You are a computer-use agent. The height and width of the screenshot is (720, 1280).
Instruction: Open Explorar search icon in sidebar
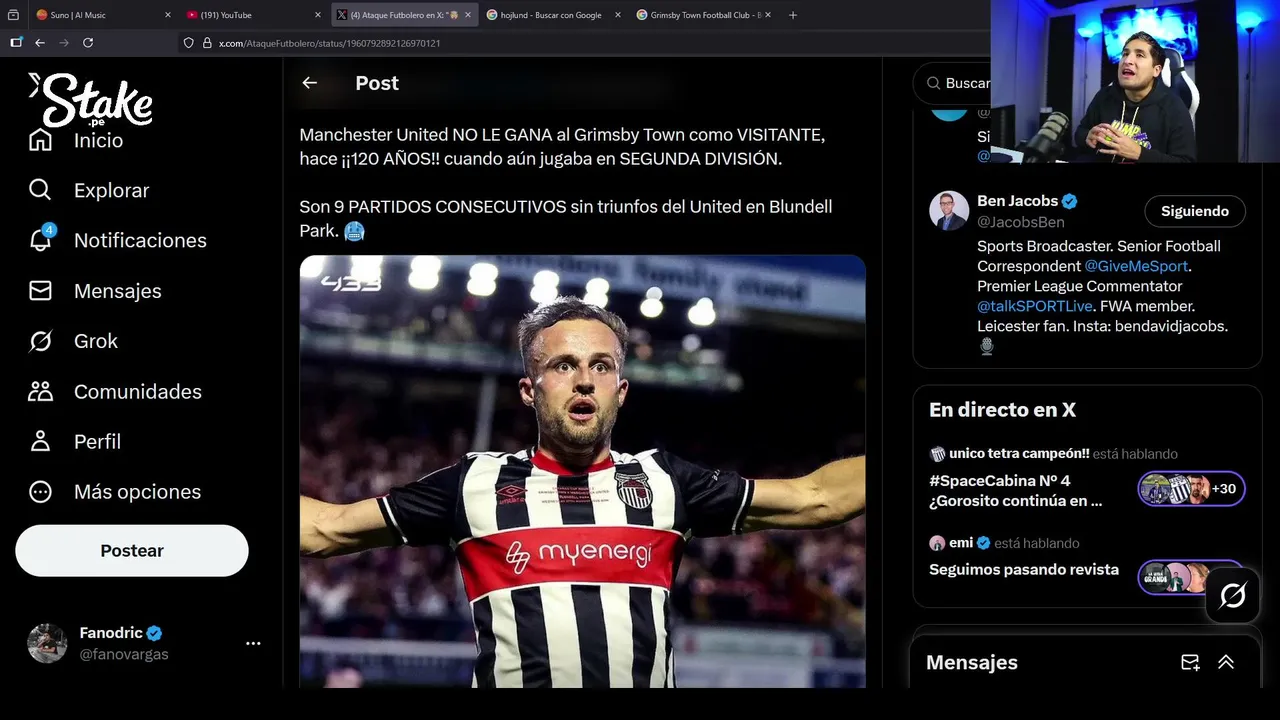click(x=40, y=190)
